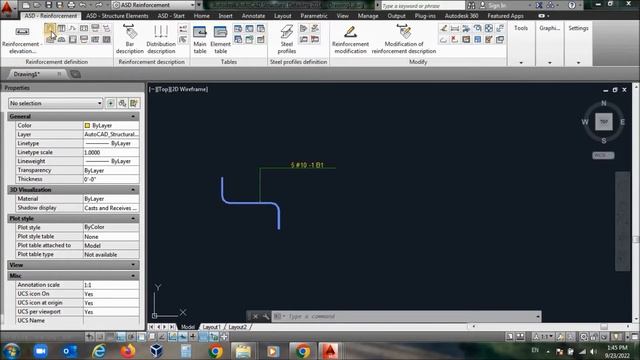
Task: Collapse the General properties section
Action: 133,116
